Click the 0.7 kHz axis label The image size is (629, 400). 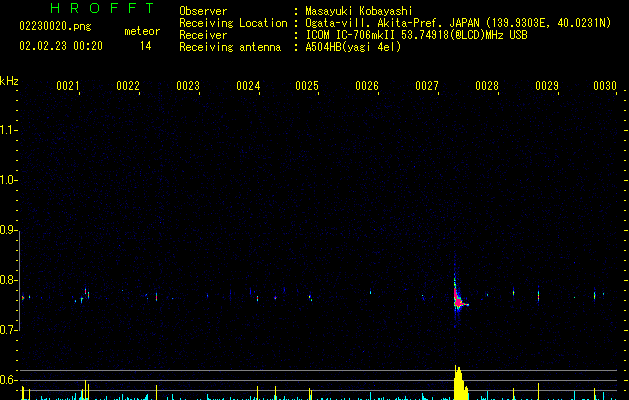coord(8,330)
